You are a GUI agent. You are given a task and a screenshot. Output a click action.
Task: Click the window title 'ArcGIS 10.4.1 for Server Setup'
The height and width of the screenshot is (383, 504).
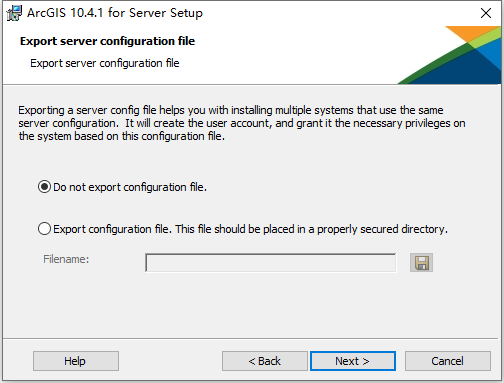[115, 13]
